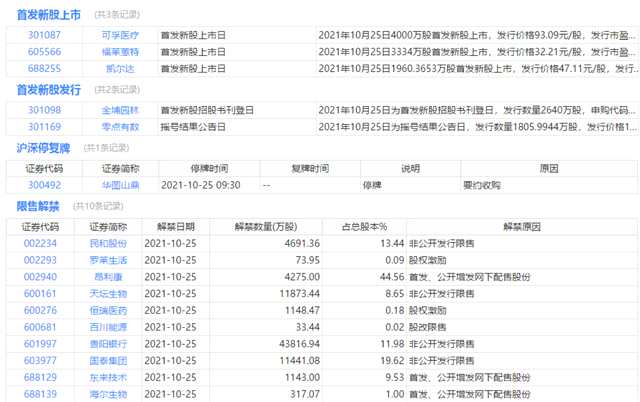Click stock name link in the 300492 row
This screenshot has height=402, width=640.
(x=120, y=186)
